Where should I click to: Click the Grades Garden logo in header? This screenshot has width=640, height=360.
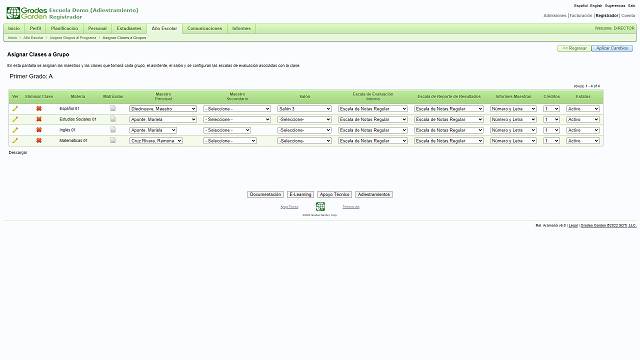coord(27,13)
